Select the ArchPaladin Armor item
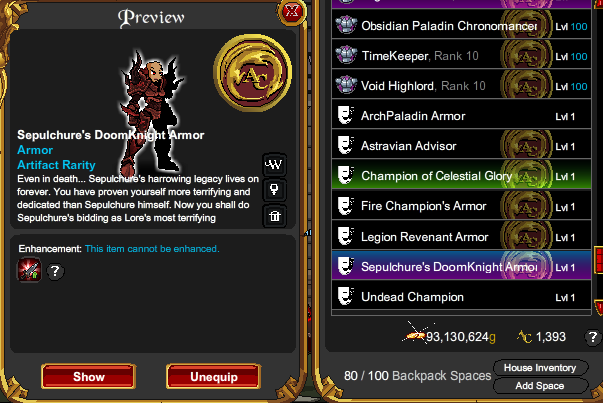Viewport: 612px width, 403px height. click(x=461, y=116)
